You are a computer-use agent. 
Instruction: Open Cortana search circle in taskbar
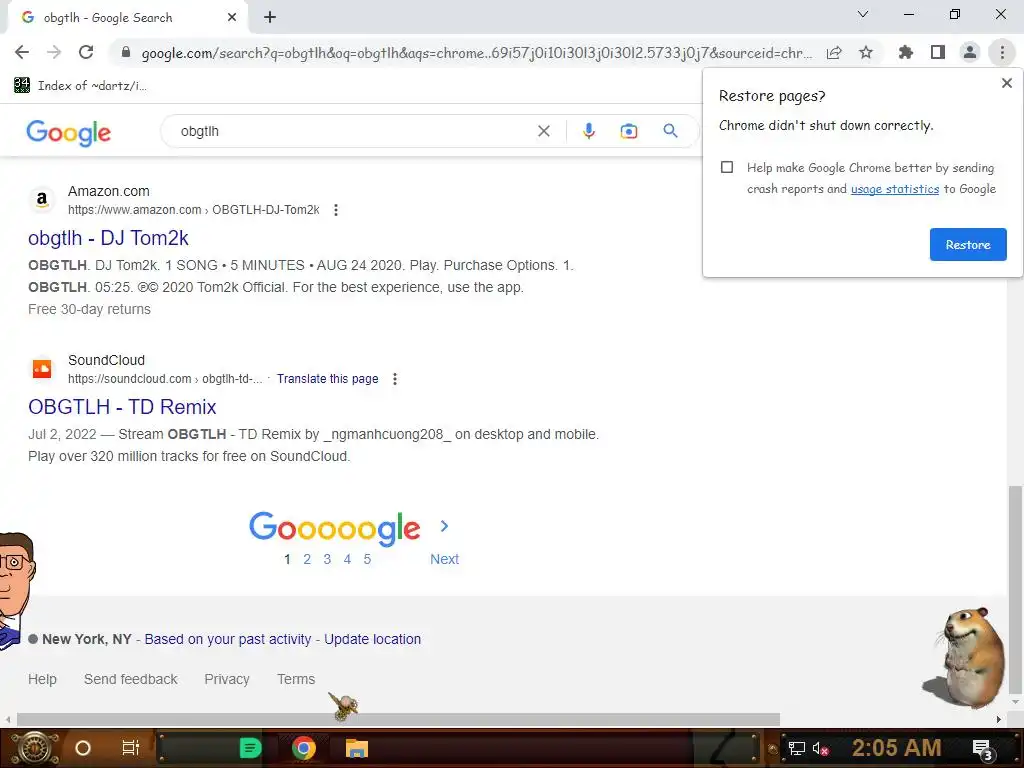83,748
